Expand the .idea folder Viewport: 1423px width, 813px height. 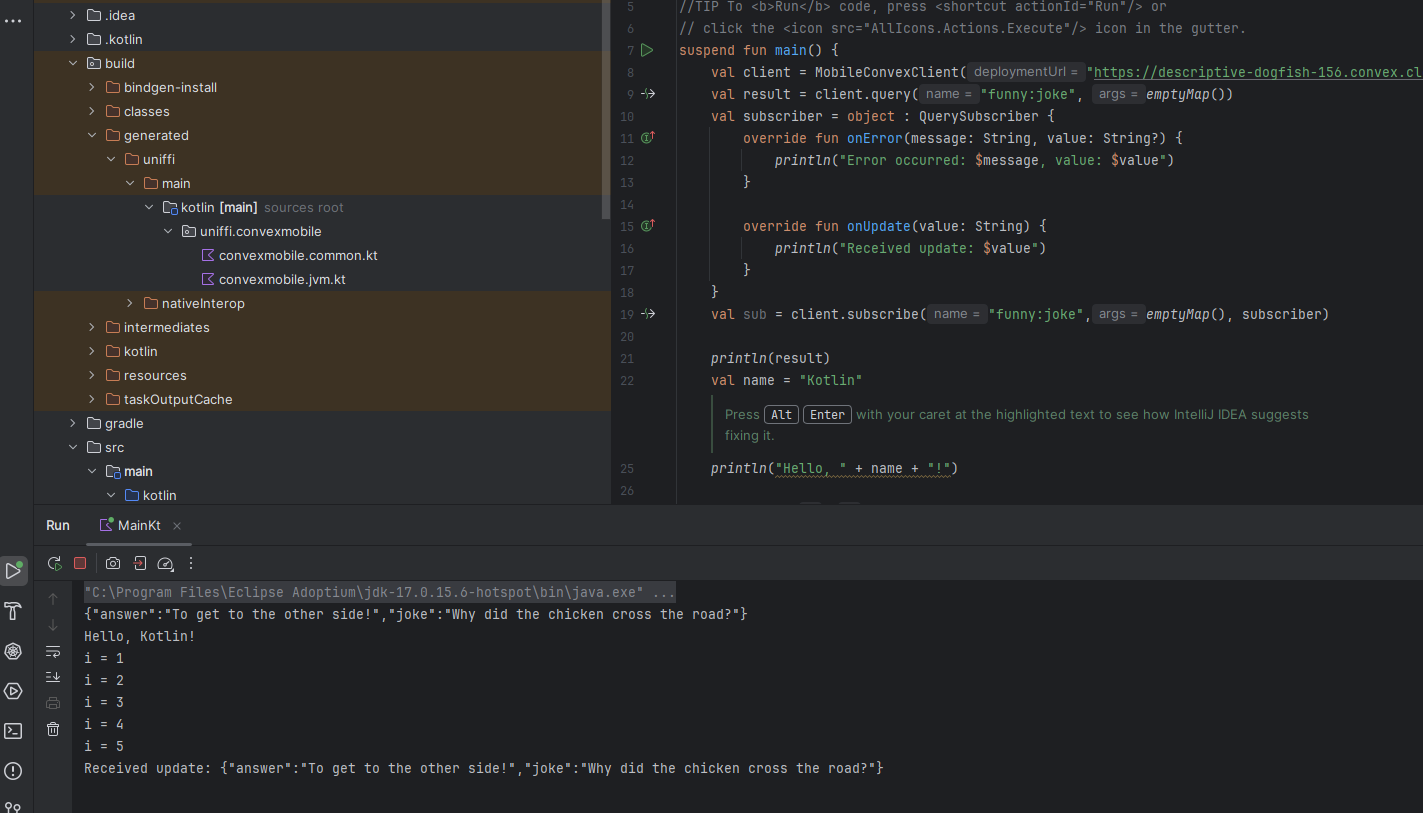point(73,15)
